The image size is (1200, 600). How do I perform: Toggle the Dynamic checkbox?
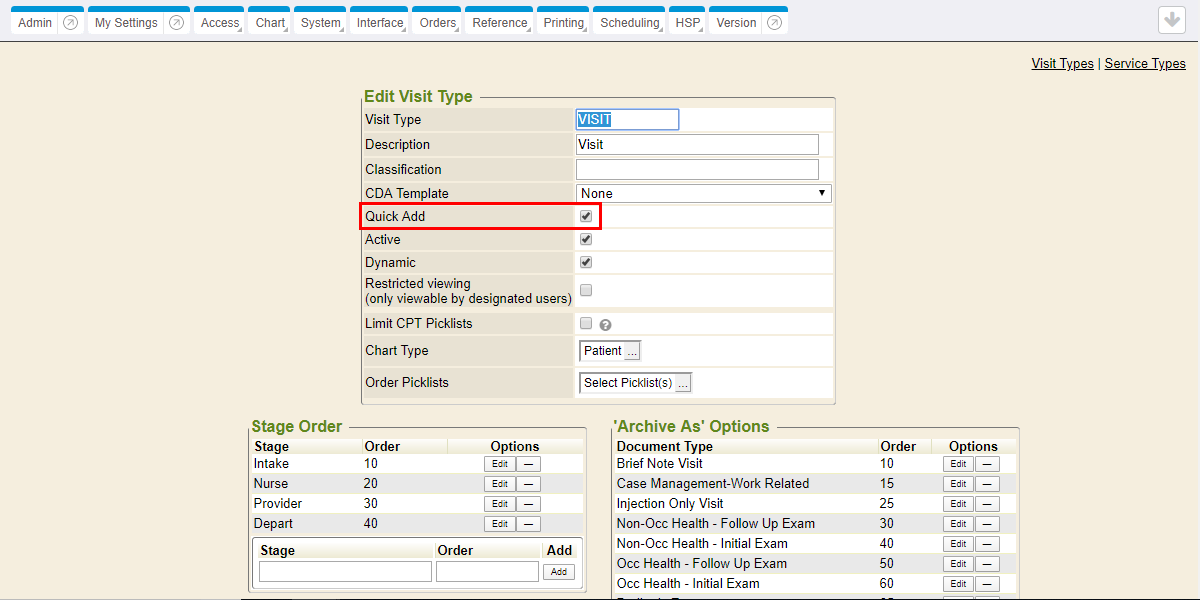(x=586, y=262)
